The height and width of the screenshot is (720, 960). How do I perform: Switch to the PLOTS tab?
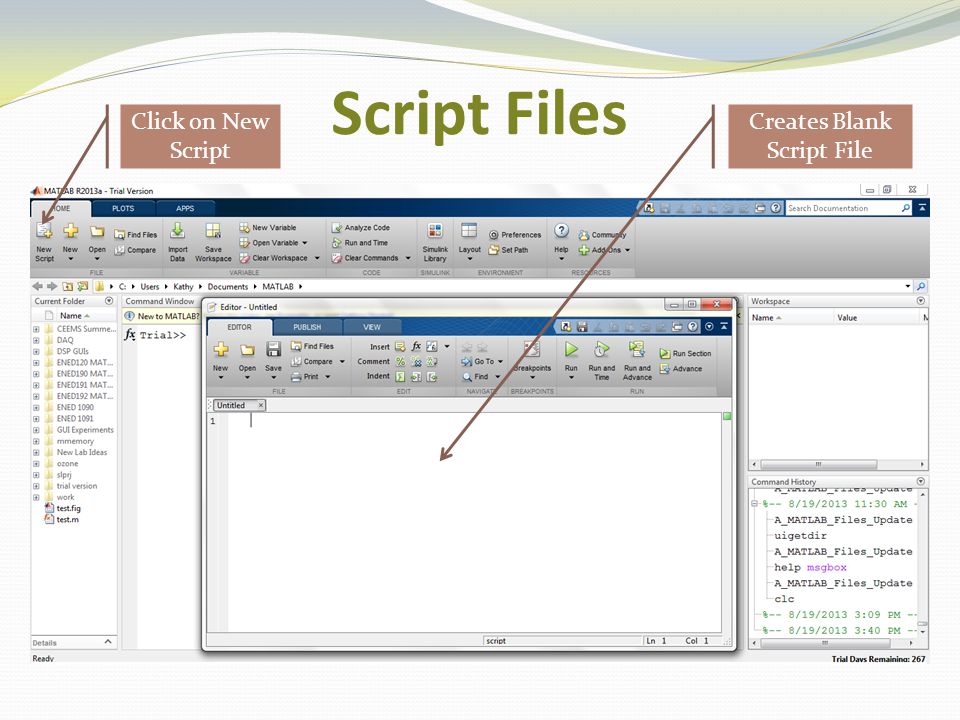123,208
